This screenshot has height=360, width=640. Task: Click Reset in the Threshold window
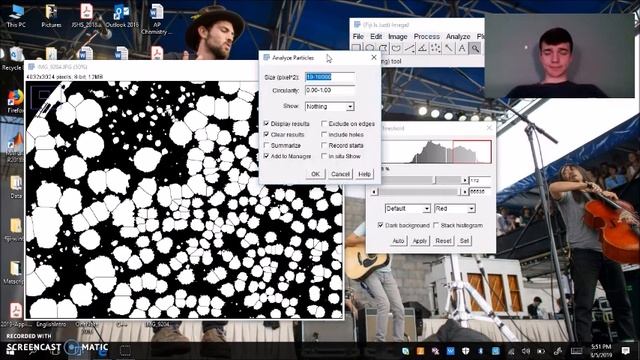443,241
